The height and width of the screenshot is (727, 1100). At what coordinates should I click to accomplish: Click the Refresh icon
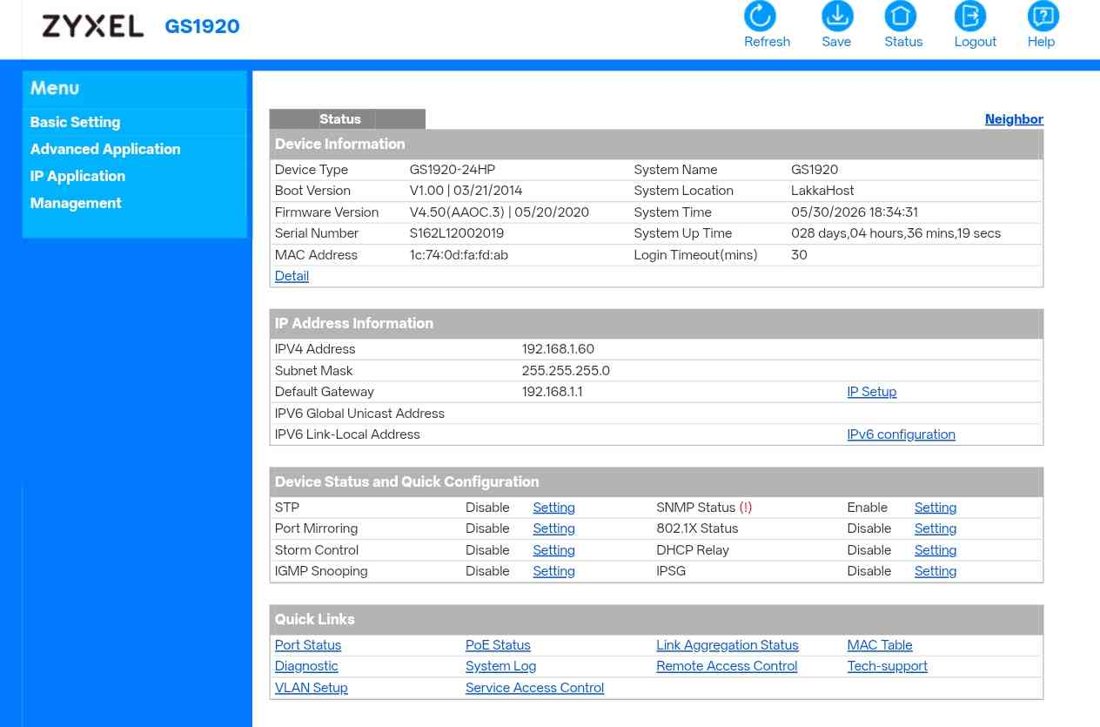click(x=760, y=15)
